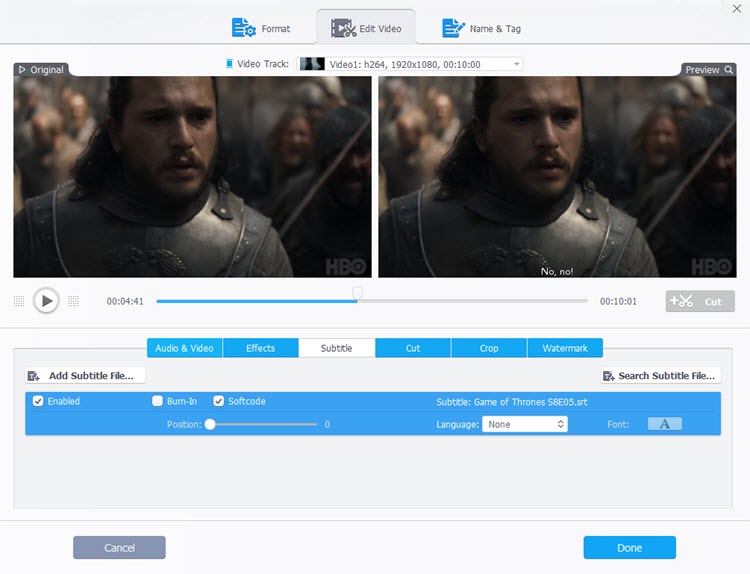
Task: Click the total duration 00:10:01 label
Action: click(618, 301)
